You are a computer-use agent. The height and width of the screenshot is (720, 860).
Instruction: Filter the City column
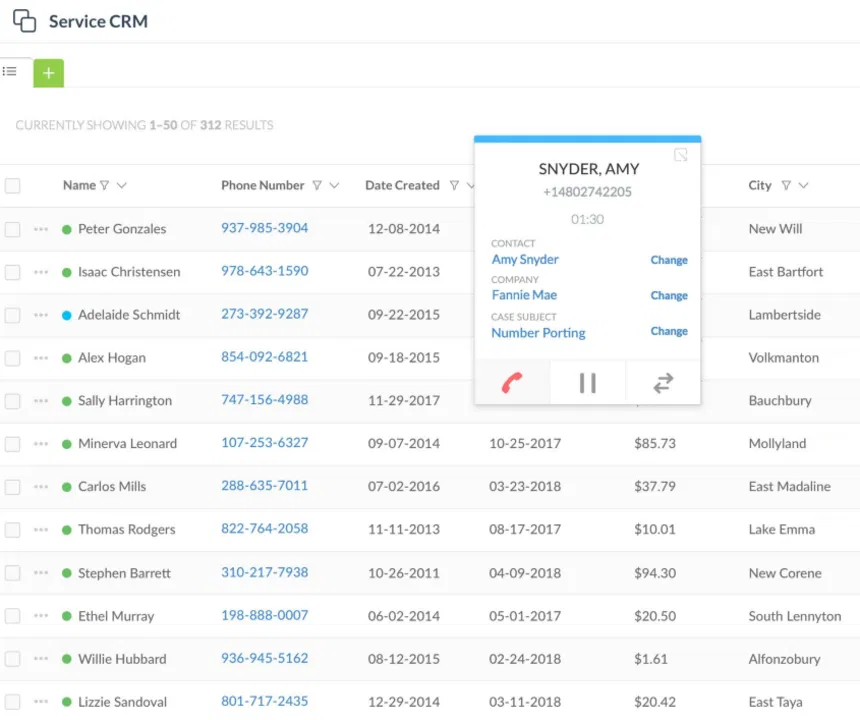pos(786,185)
